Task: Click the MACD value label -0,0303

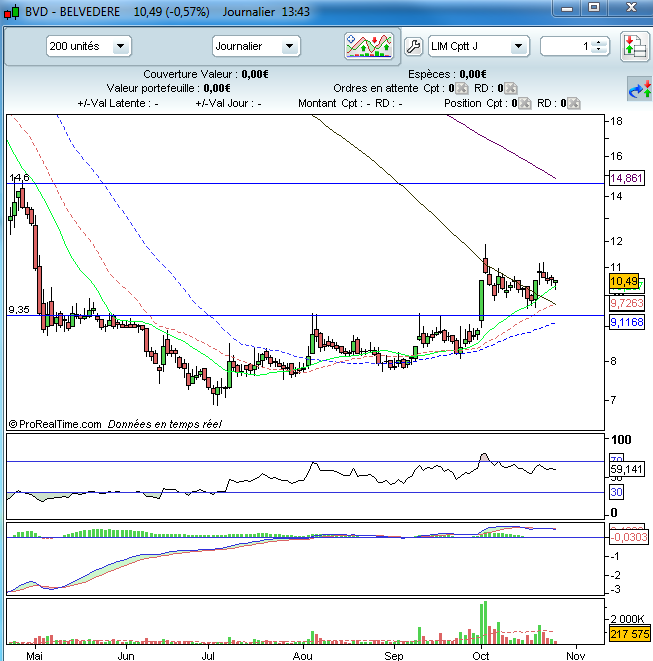Action: click(629, 537)
